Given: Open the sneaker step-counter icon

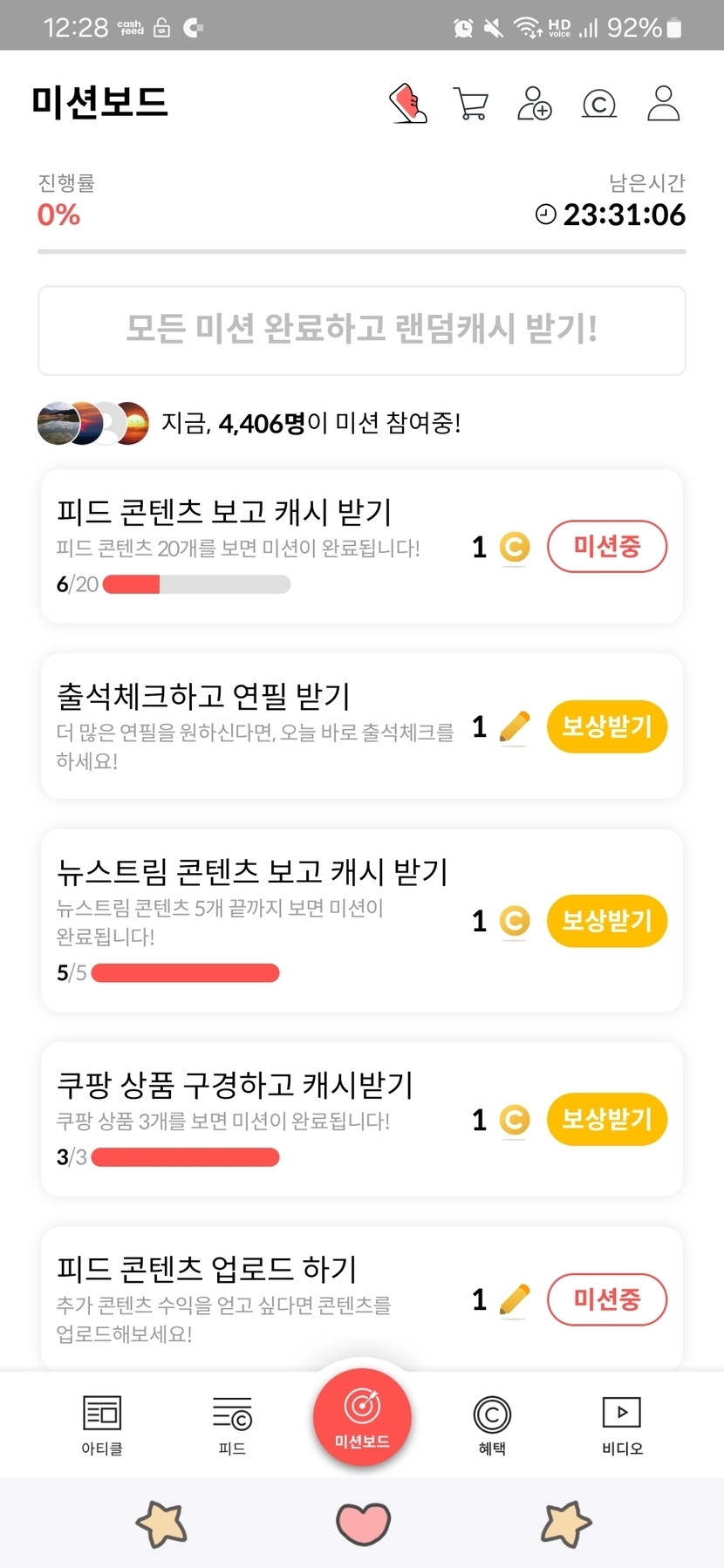Looking at the screenshot, I should [x=407, y=104].
